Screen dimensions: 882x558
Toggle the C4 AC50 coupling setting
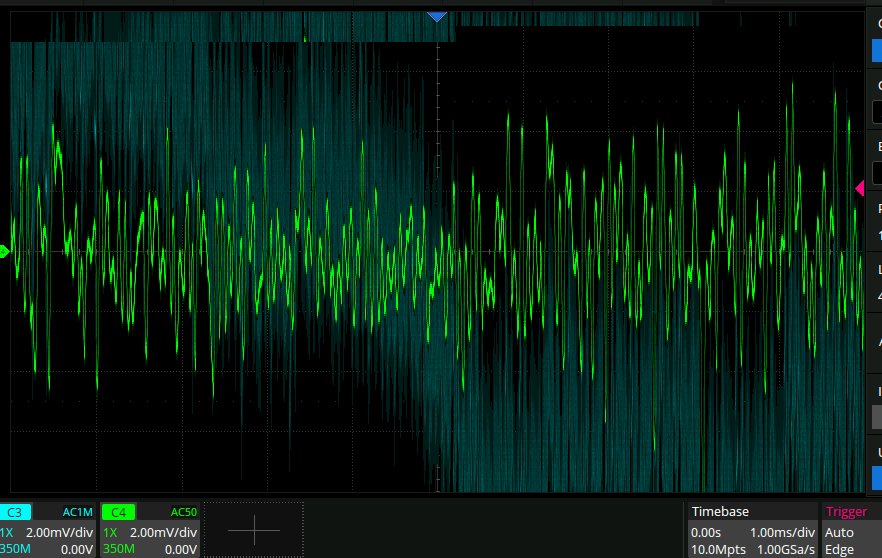(x=183, y=512)
